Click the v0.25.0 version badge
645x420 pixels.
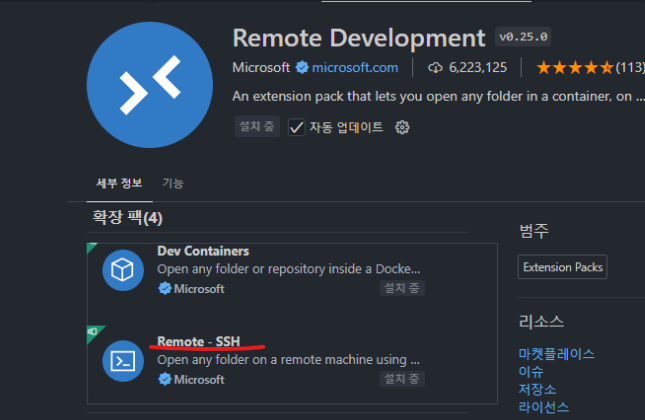tap(523, 37)
